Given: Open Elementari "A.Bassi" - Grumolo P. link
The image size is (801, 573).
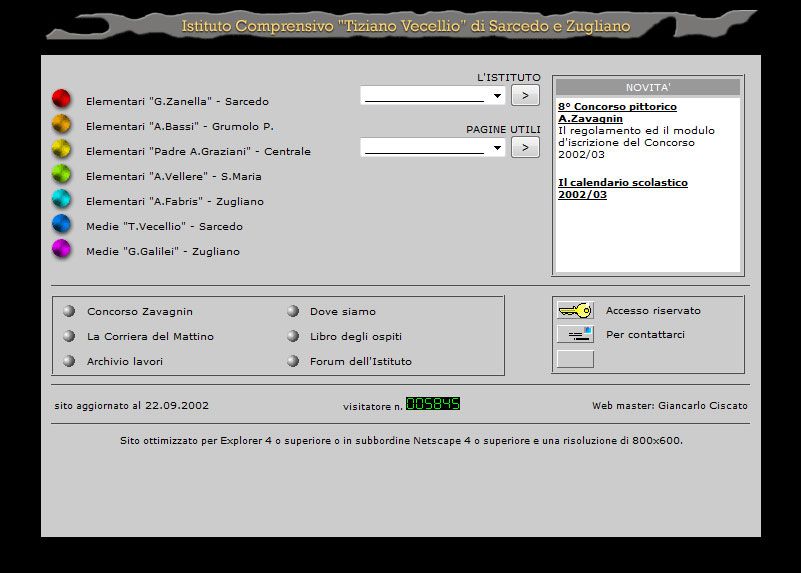Looking at the screenshot, I should (x=180, y=127).
